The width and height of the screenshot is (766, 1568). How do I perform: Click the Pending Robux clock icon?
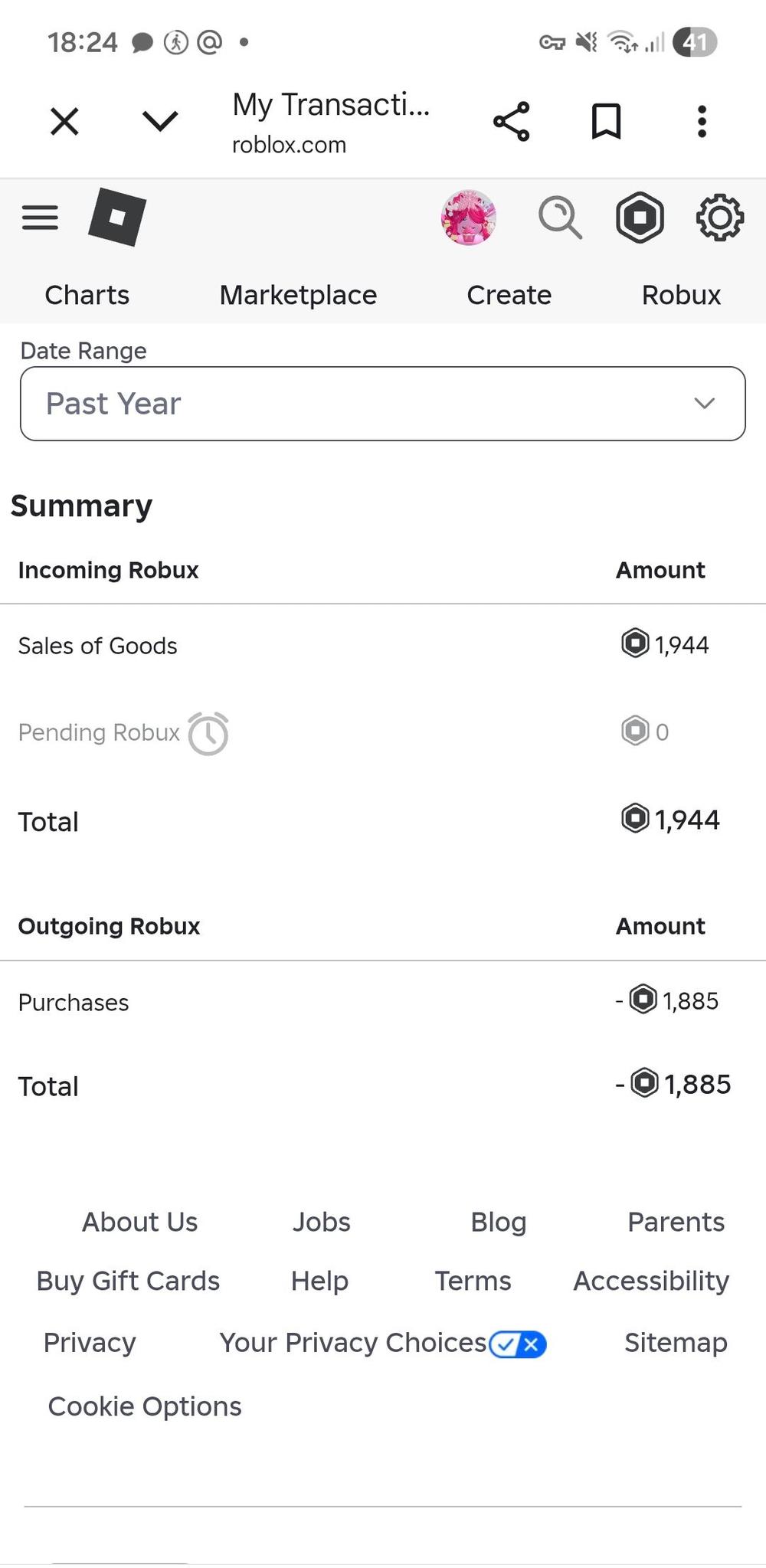[x=208, y=734]
